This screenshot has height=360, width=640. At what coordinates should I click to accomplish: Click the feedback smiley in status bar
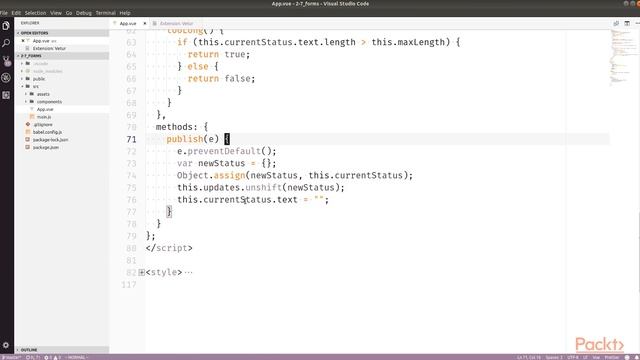[x=627, y=358]
